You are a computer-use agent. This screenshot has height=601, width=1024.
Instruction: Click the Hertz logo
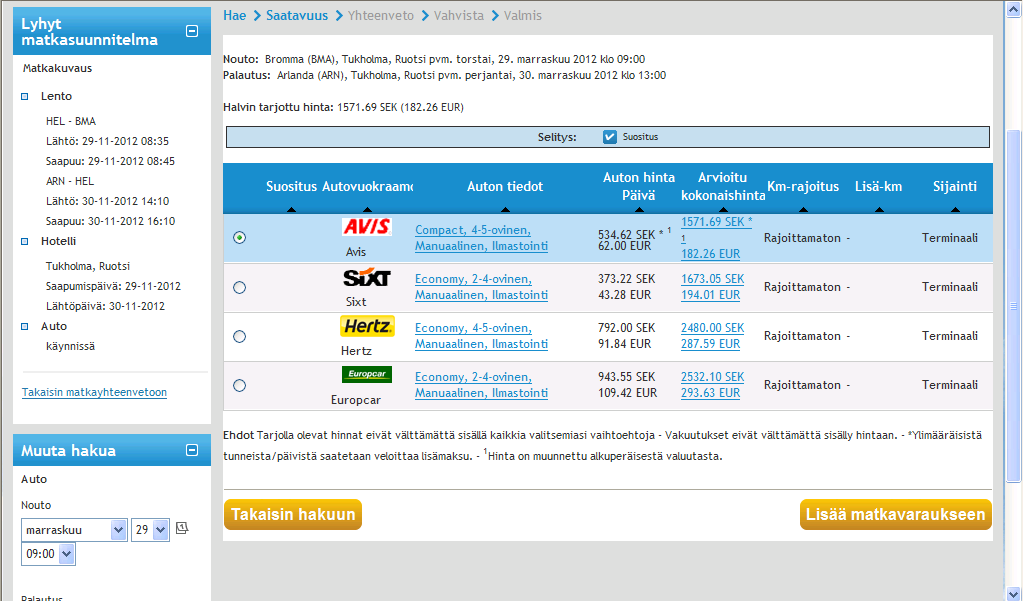point(367,326)
